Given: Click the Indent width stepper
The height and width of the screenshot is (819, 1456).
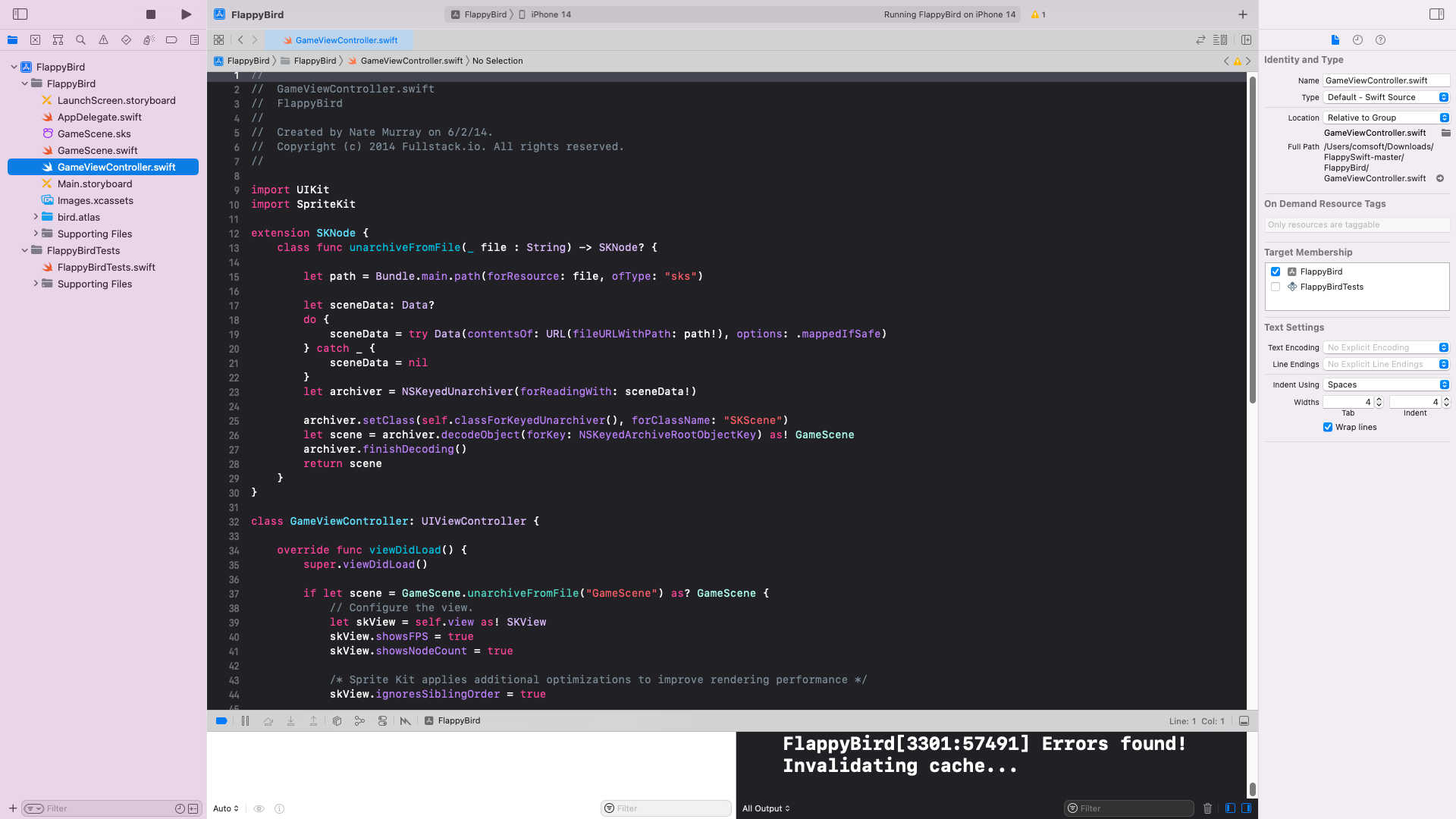Looking at the screenshot, I should click(x=1446, y=402).
